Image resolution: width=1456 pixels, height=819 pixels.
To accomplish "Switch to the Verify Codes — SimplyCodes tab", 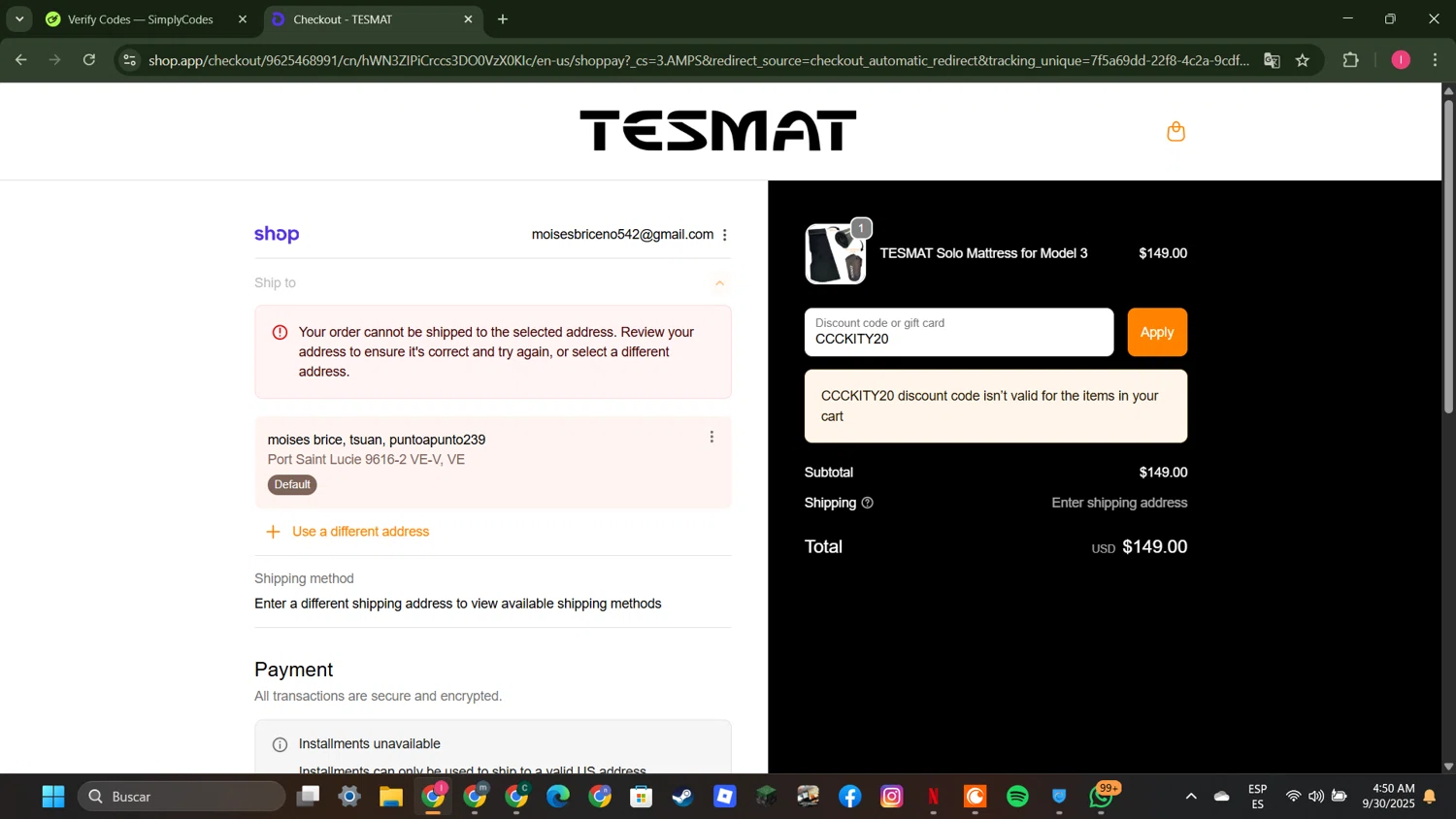I will (140, 19).
